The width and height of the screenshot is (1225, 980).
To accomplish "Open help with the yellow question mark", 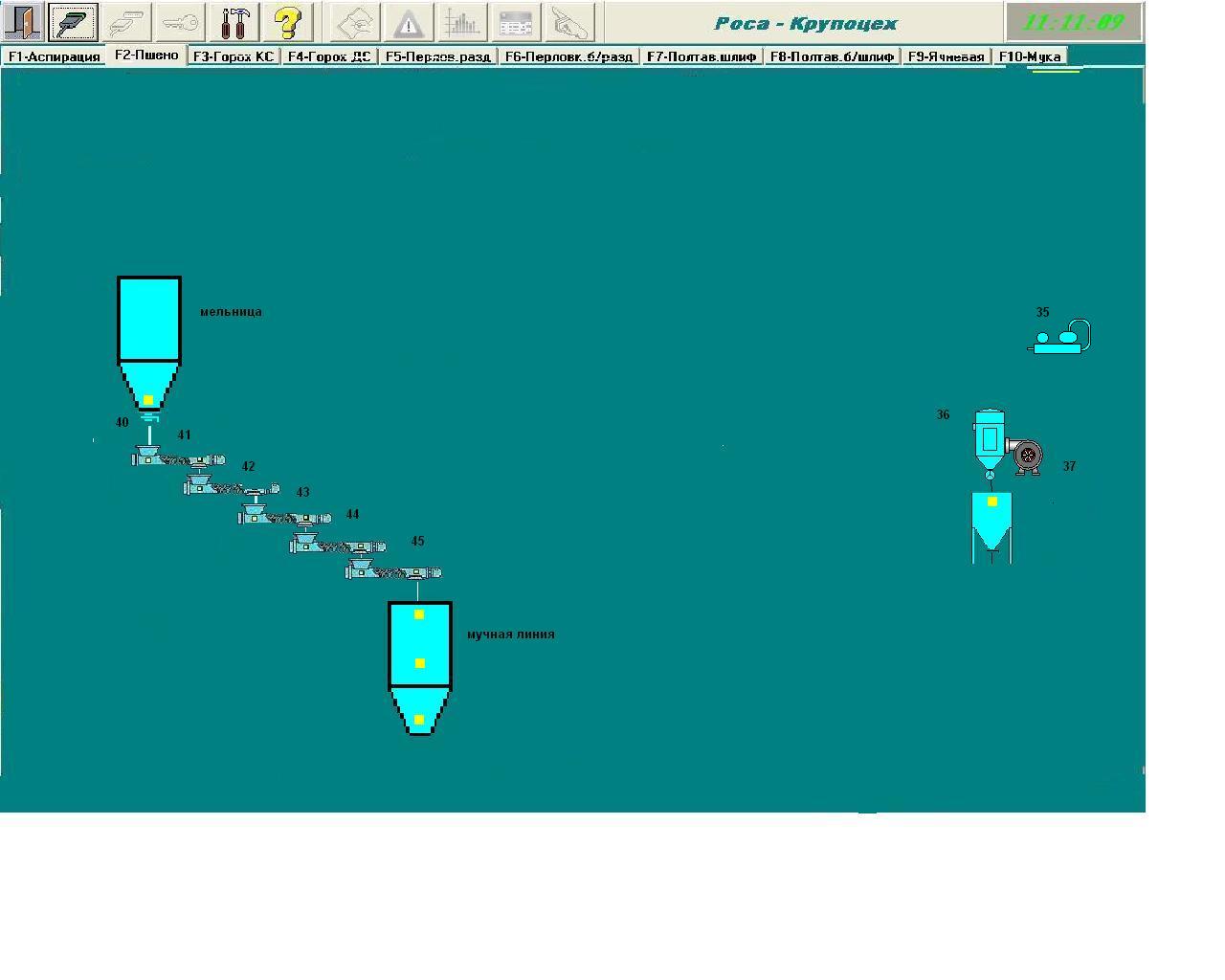I will click(x=287, y=22).
